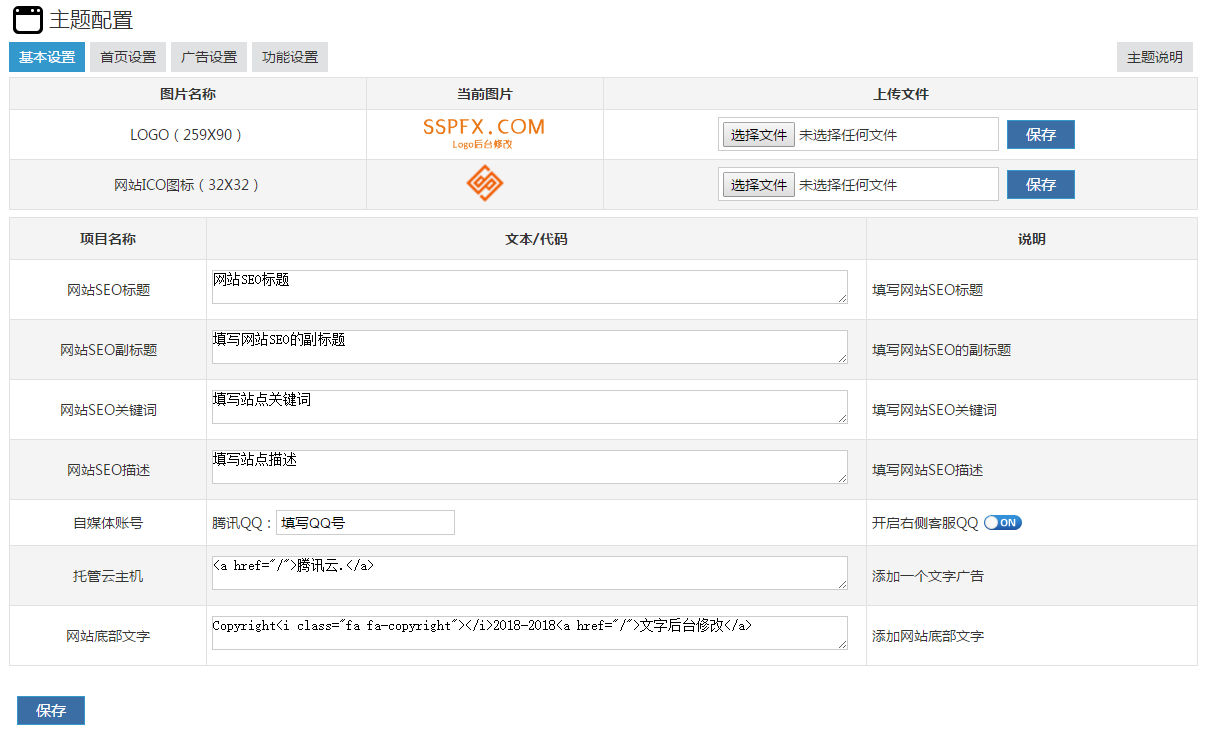The height and width of the screenshot is (731, 1207).
Task: Select the 网站SEO关键词 text area
Action: tap(529, 407)
